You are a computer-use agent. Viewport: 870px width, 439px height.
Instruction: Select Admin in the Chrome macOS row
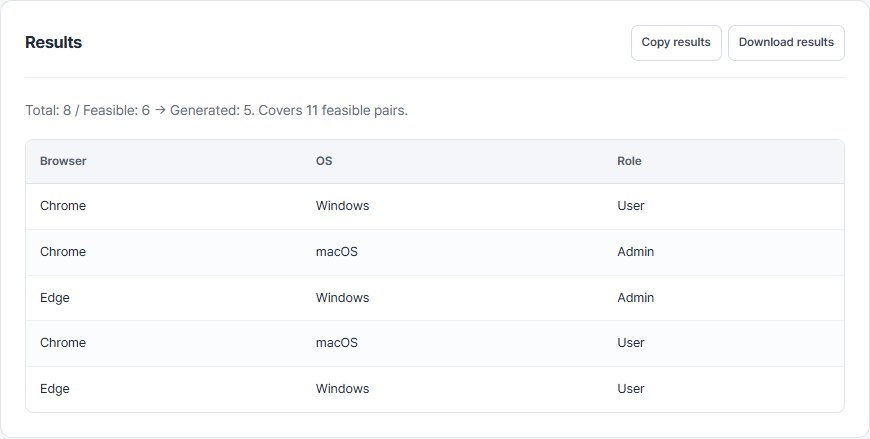[x=635, y=252]
